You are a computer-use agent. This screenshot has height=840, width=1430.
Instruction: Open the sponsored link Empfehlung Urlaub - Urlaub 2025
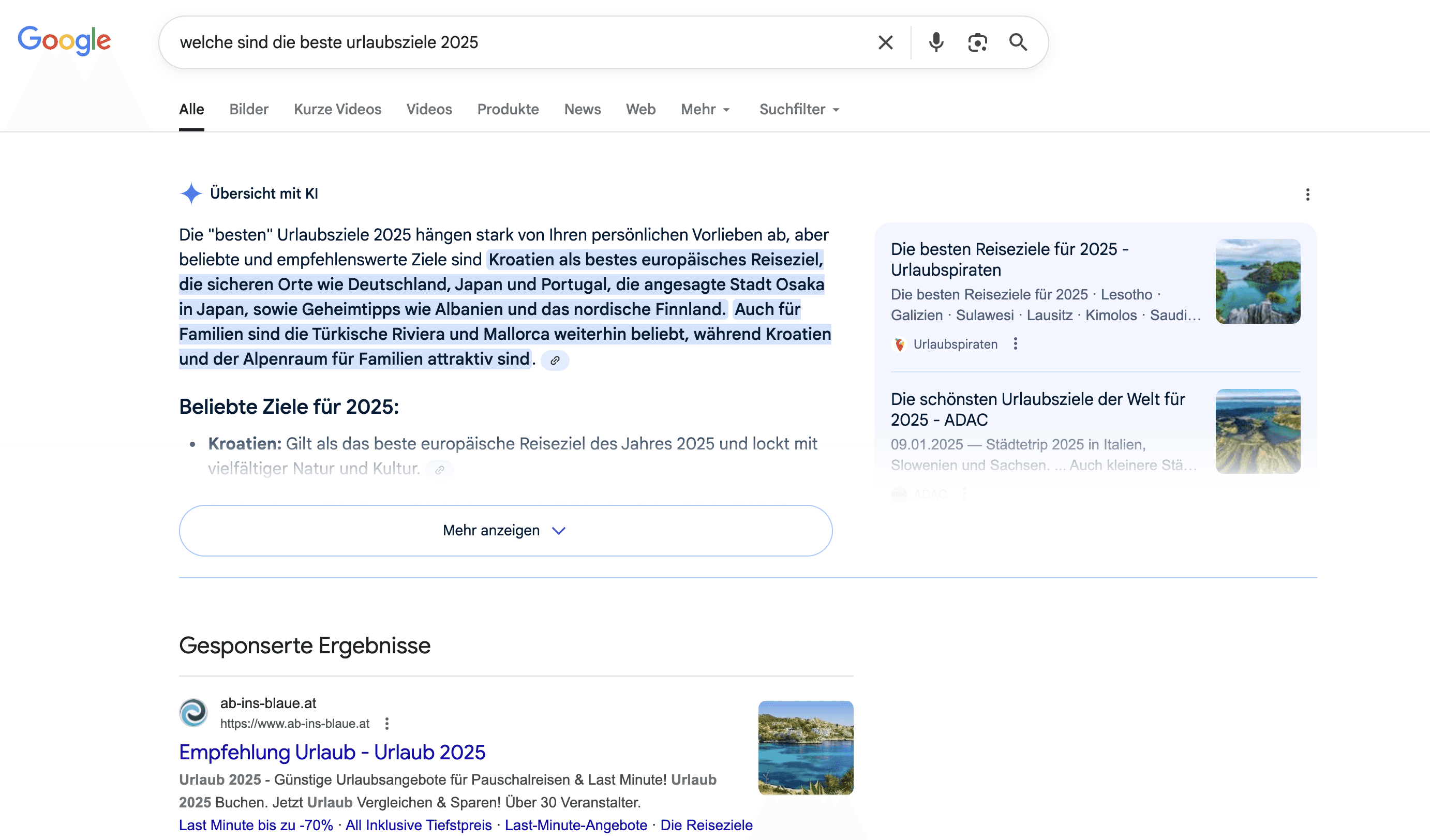(x=332, y=752)
